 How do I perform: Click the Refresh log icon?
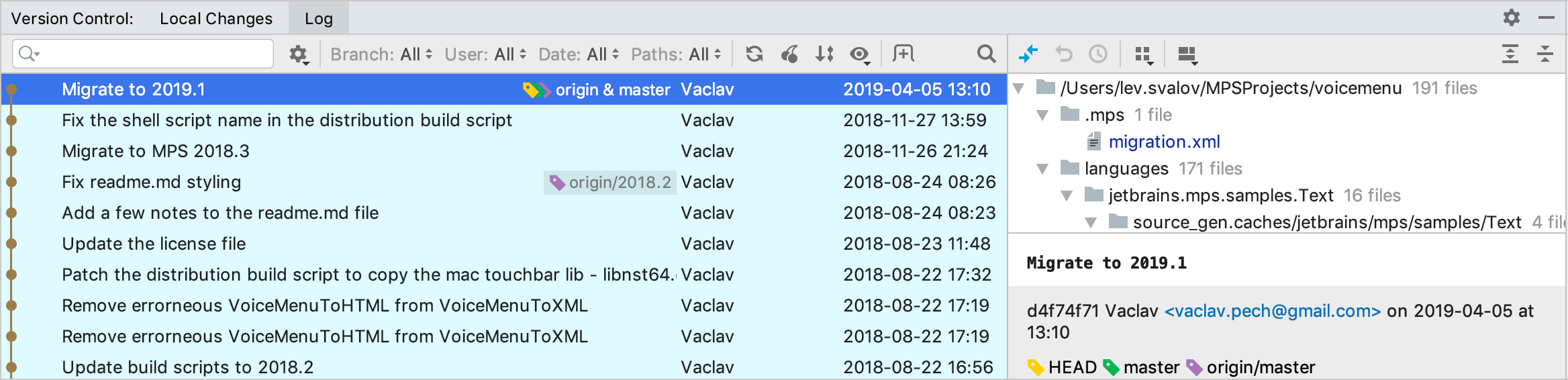[754, 54]
